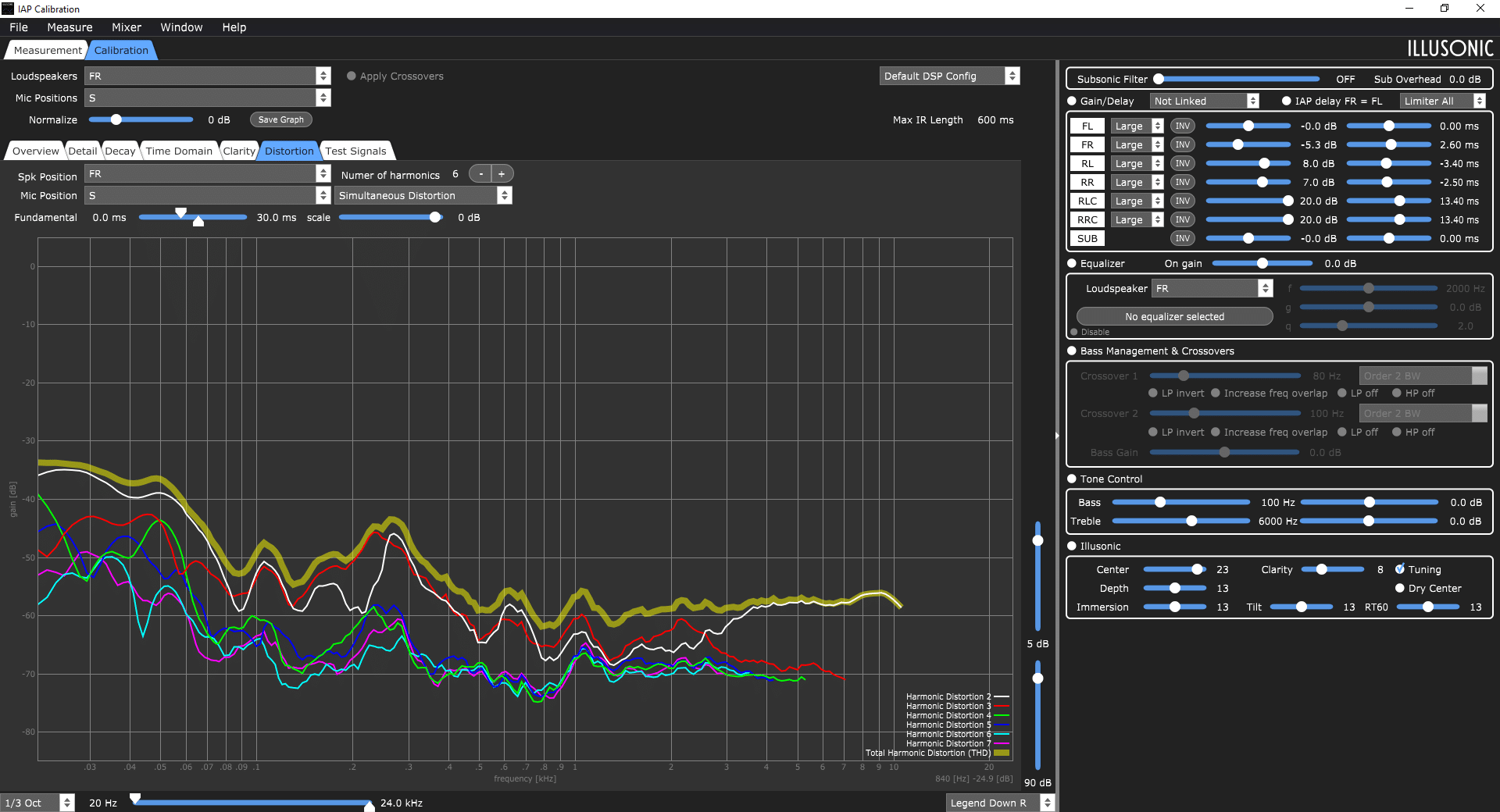This screenshot has width=1500, height=812.
Task: Invert polarity for FL speaker with INV button
Action: click(x=1182, y=126)
